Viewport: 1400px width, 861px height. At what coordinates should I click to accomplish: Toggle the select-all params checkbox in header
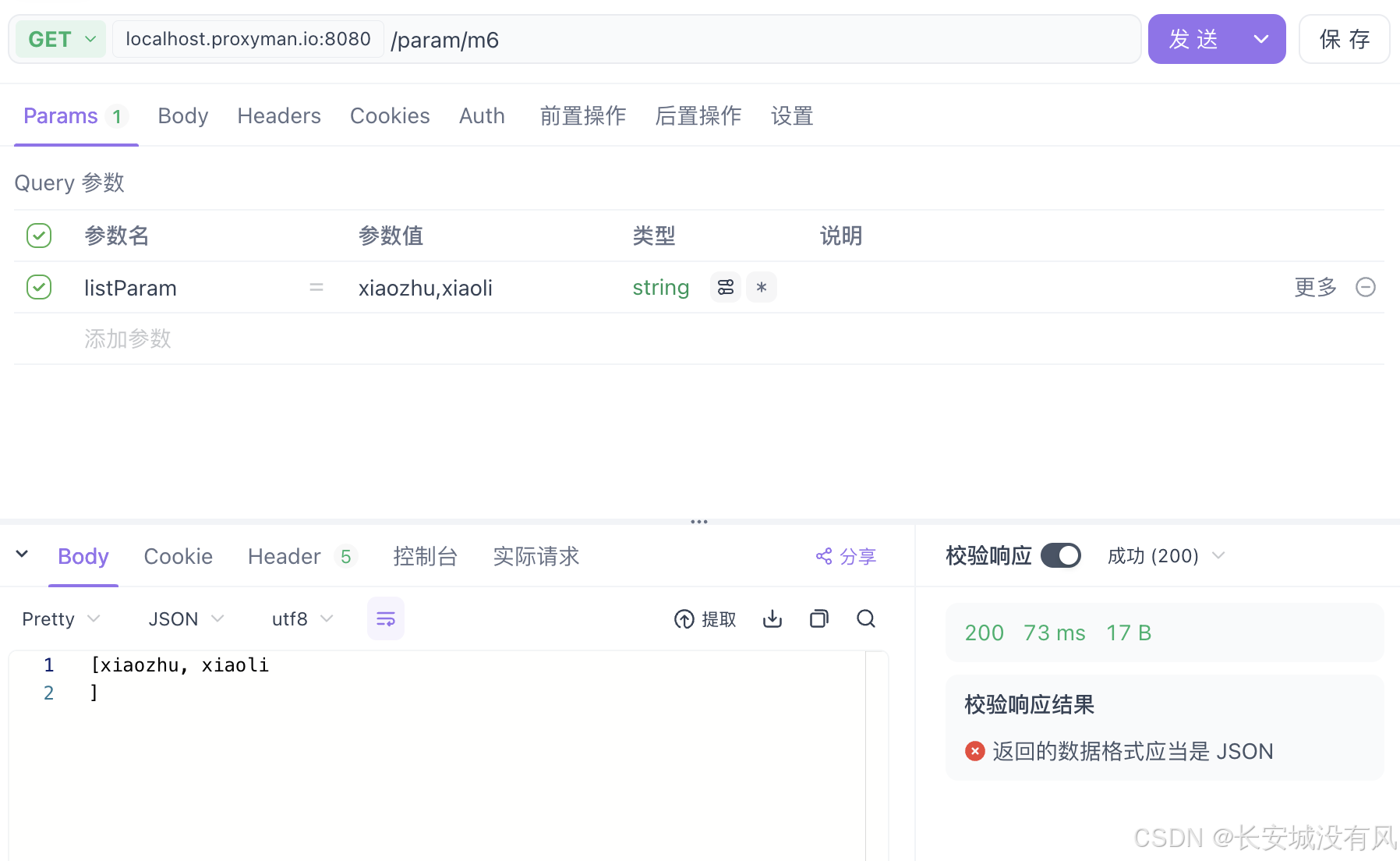[x=39, y=236]
